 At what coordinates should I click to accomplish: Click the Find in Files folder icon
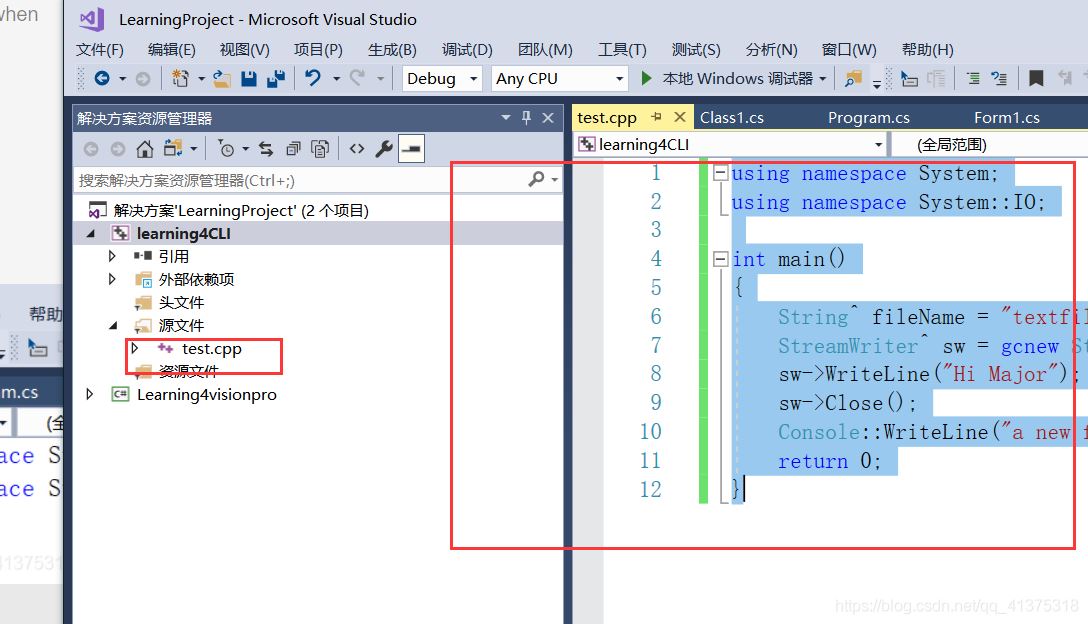click(x=853, y=78)
